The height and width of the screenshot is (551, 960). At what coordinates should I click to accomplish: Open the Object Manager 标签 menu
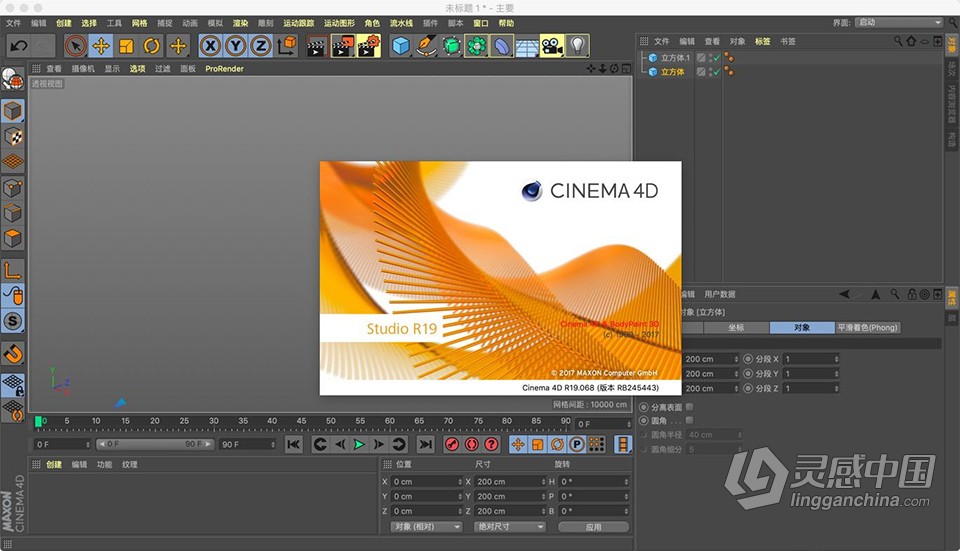pos(762,42)
